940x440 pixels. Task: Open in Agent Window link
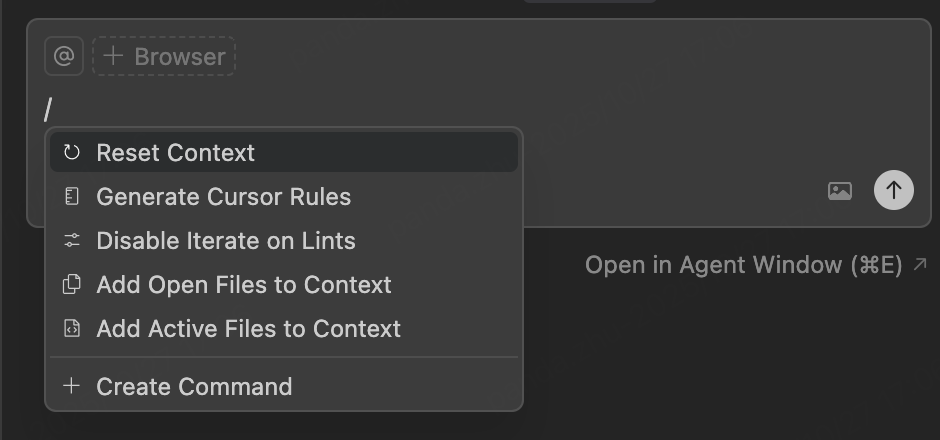pyautogui.click(x=744, y=265)
